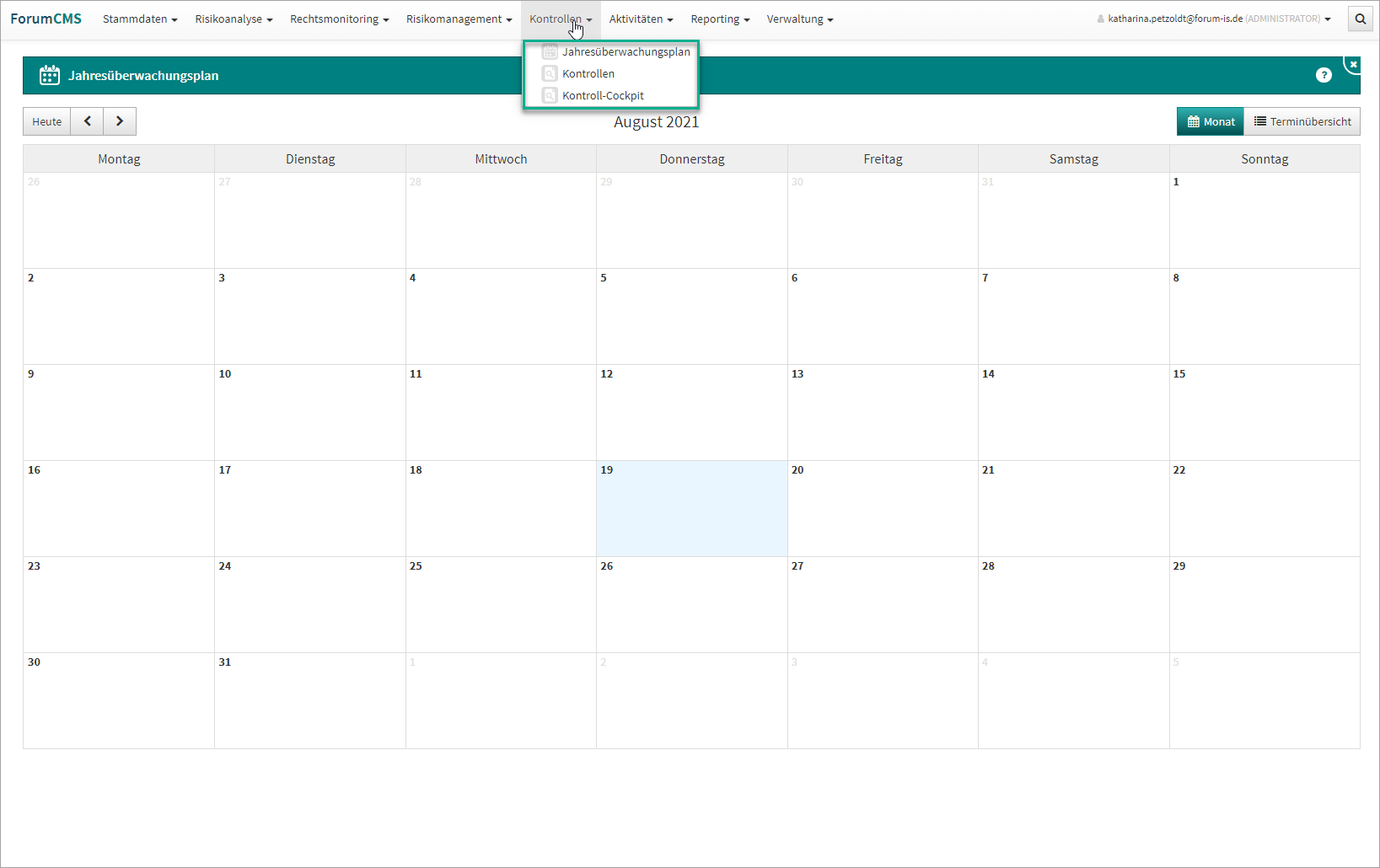1380x868 pixels.
Task: Click the Samstag column header
Action: pos(1074,158)
